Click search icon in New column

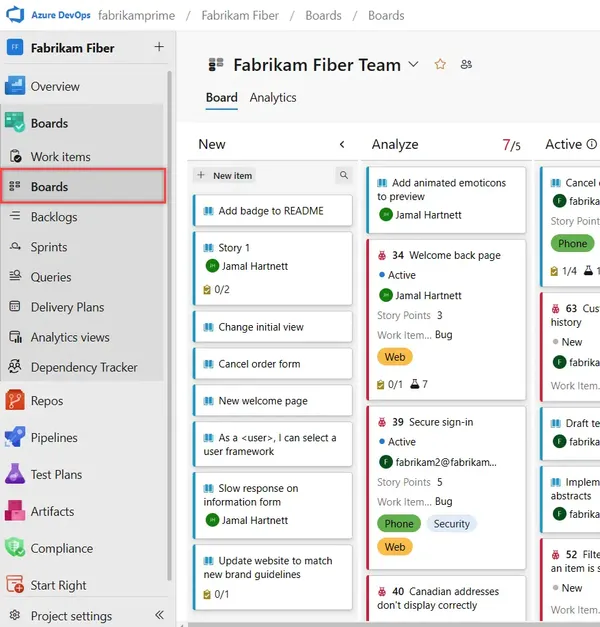click(344, 175)
